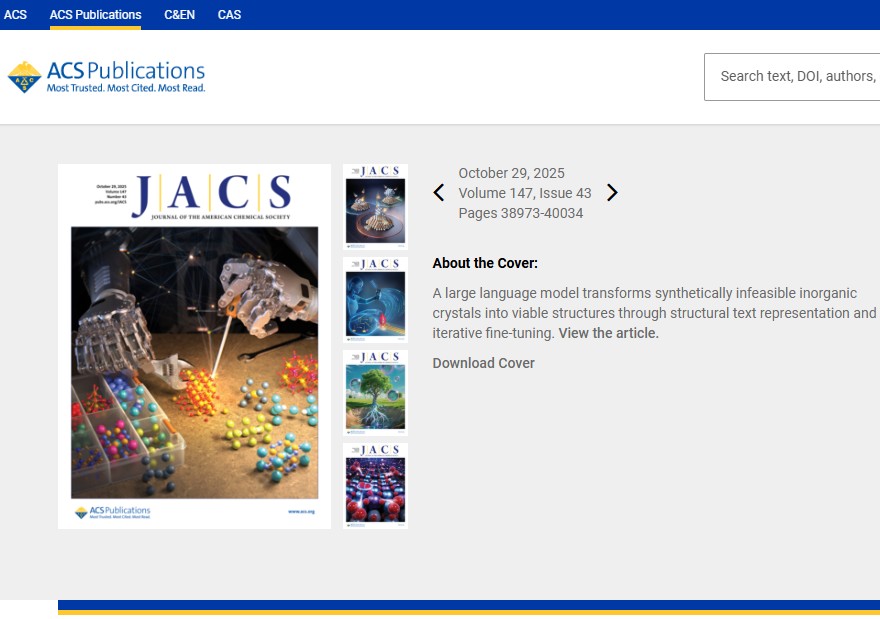Click the 'October 29, 2025' date text
Image resolution: width=880 pixels, height=619 pixels.
coord(511,173)
